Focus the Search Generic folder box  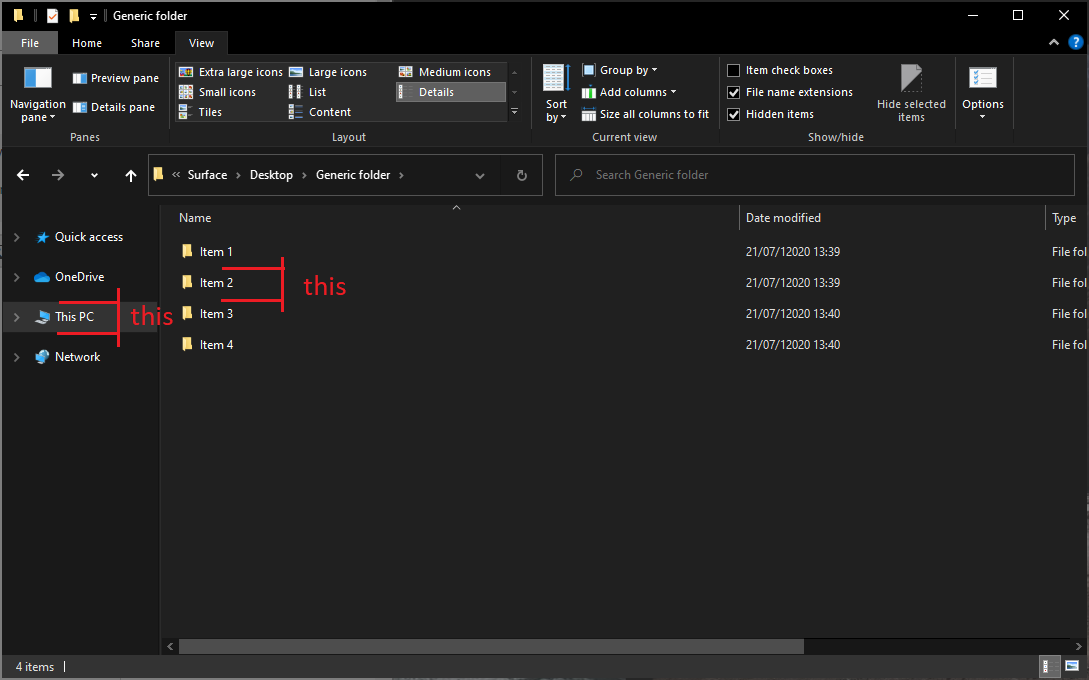click(x=815, y=175)
